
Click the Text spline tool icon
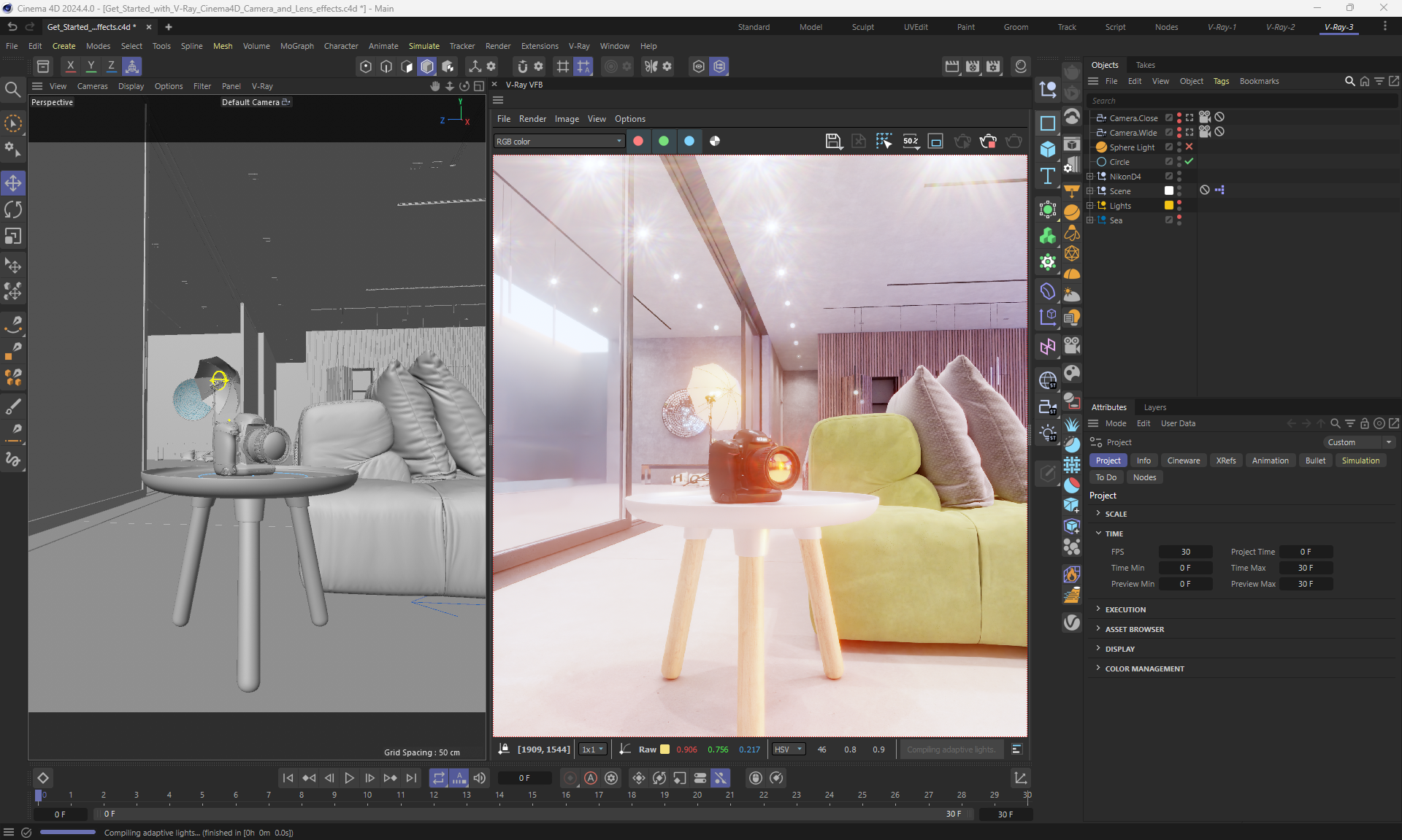(x=1047, y=176)
